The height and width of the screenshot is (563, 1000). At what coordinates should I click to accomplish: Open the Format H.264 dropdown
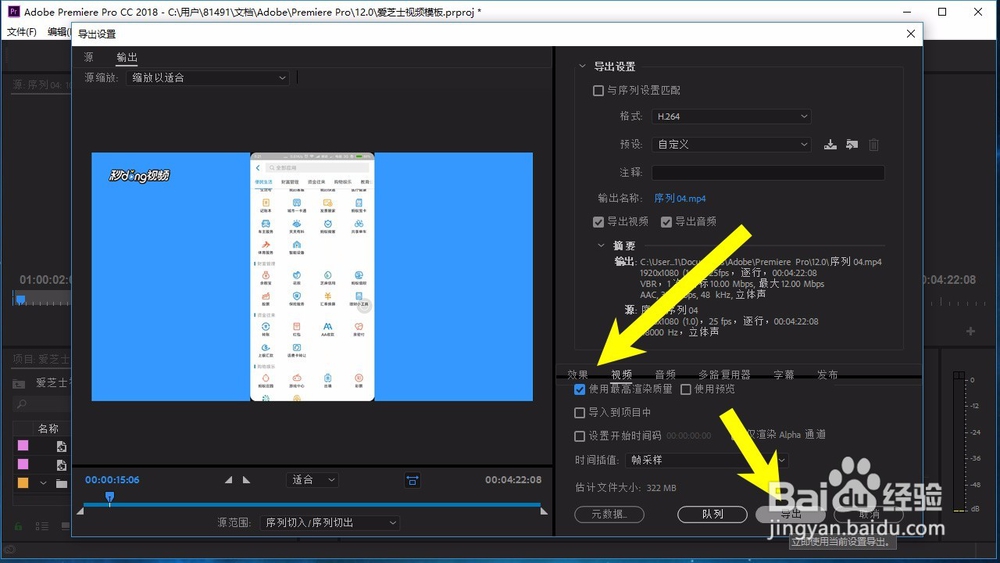731,116
